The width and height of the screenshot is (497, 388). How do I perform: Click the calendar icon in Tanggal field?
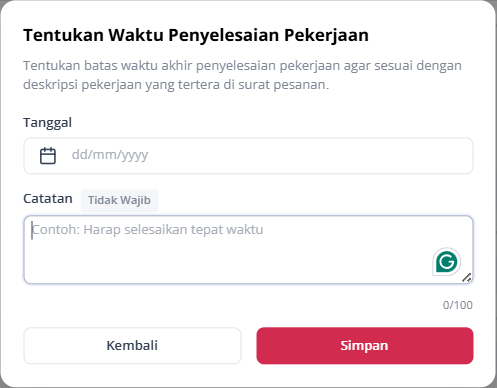pyautogui.click(x=48, y=156)
